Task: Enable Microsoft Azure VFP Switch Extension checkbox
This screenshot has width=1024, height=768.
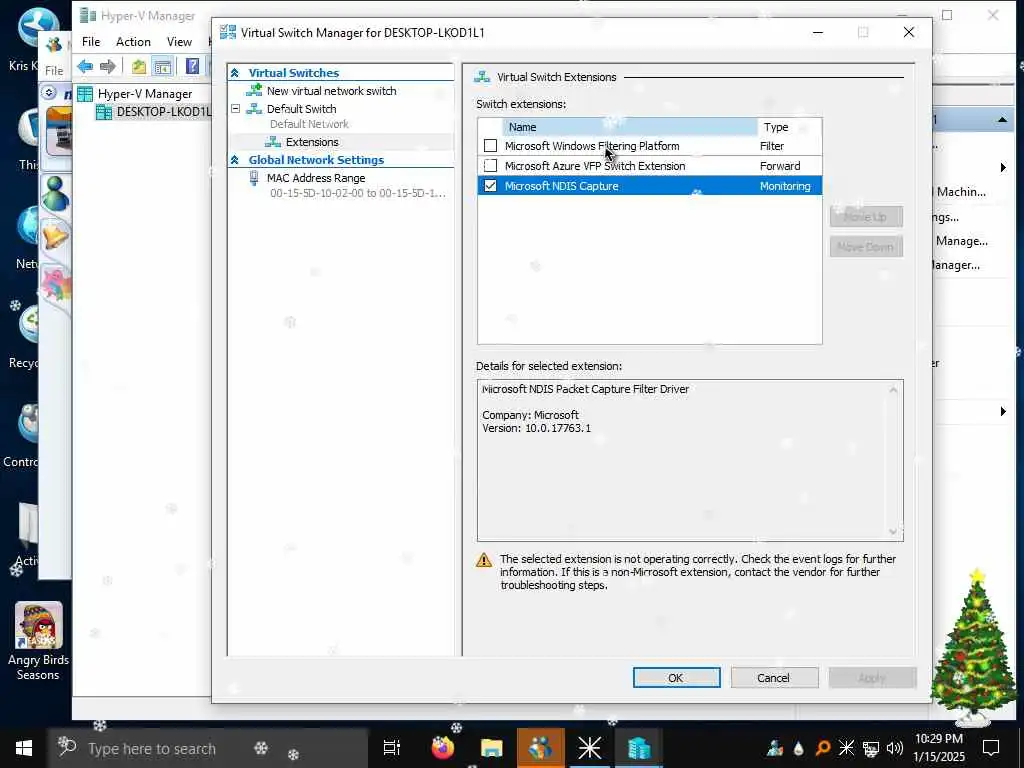Action: click(x=490, y=166)
